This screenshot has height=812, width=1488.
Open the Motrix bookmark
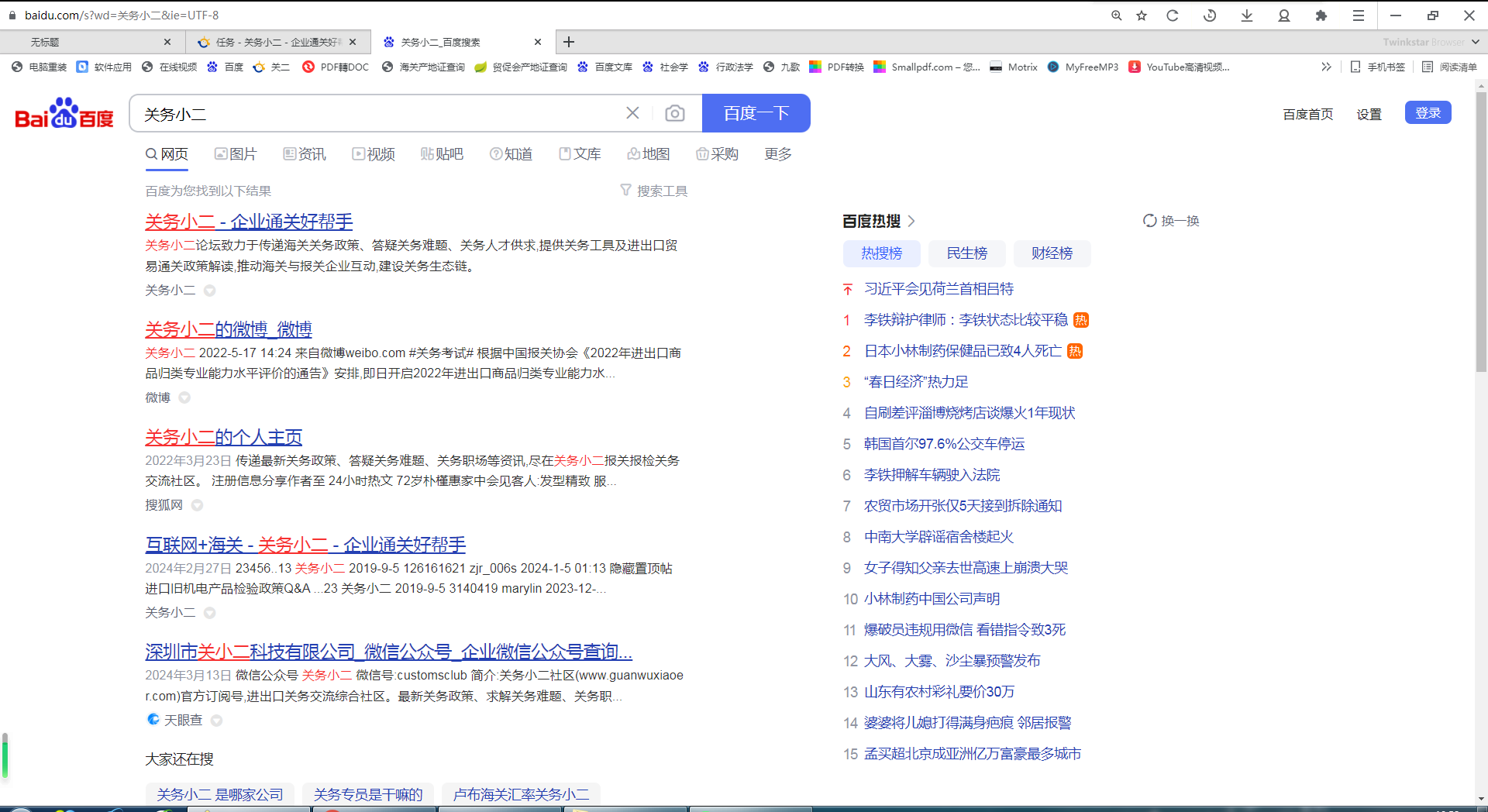pyautogui.click(x=1014, y=67)
